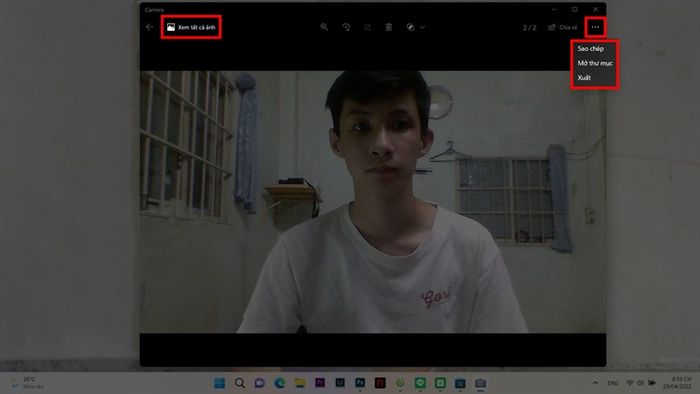Switch to Lightroom in the taskbar

340,383
